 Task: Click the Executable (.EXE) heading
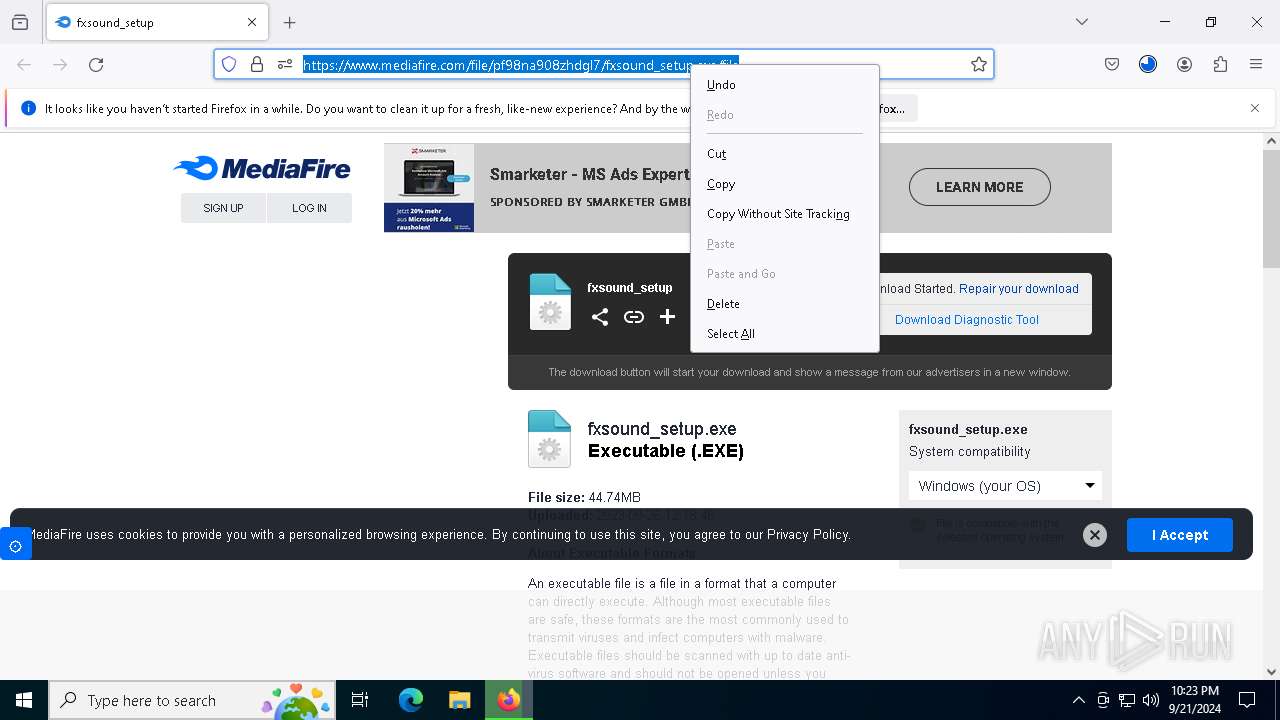pyautogui.click(x=666, y=451)
